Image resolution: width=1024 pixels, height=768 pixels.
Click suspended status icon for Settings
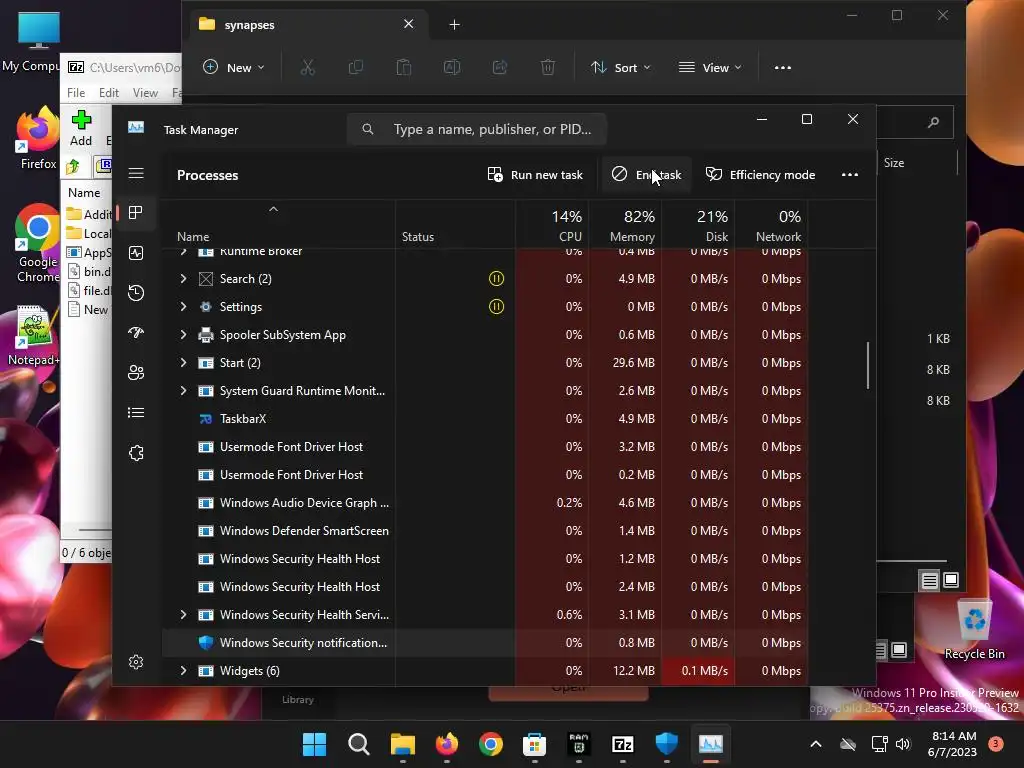[x=496, y=307]
